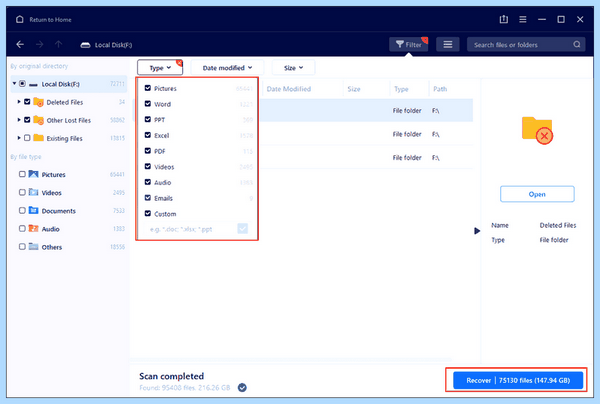This screenshot has width=600, height=404.
Task: Expand the Other Lost Files node
Action: pyautogui.click(x=19, y=120)
